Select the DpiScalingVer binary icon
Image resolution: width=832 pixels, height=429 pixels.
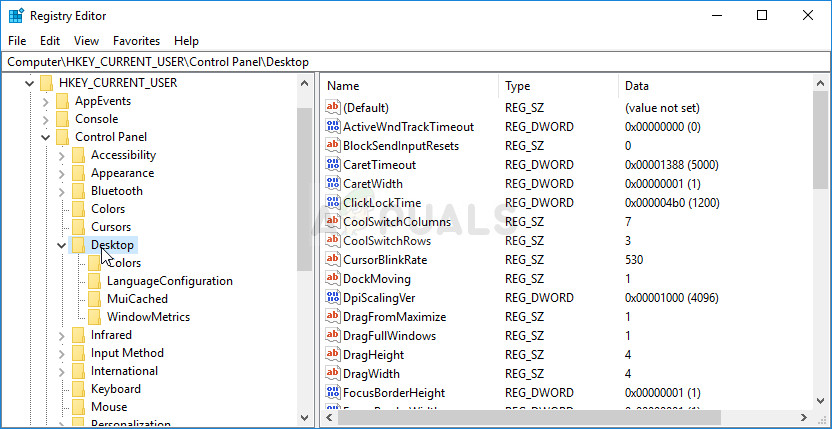coord(333,298)
